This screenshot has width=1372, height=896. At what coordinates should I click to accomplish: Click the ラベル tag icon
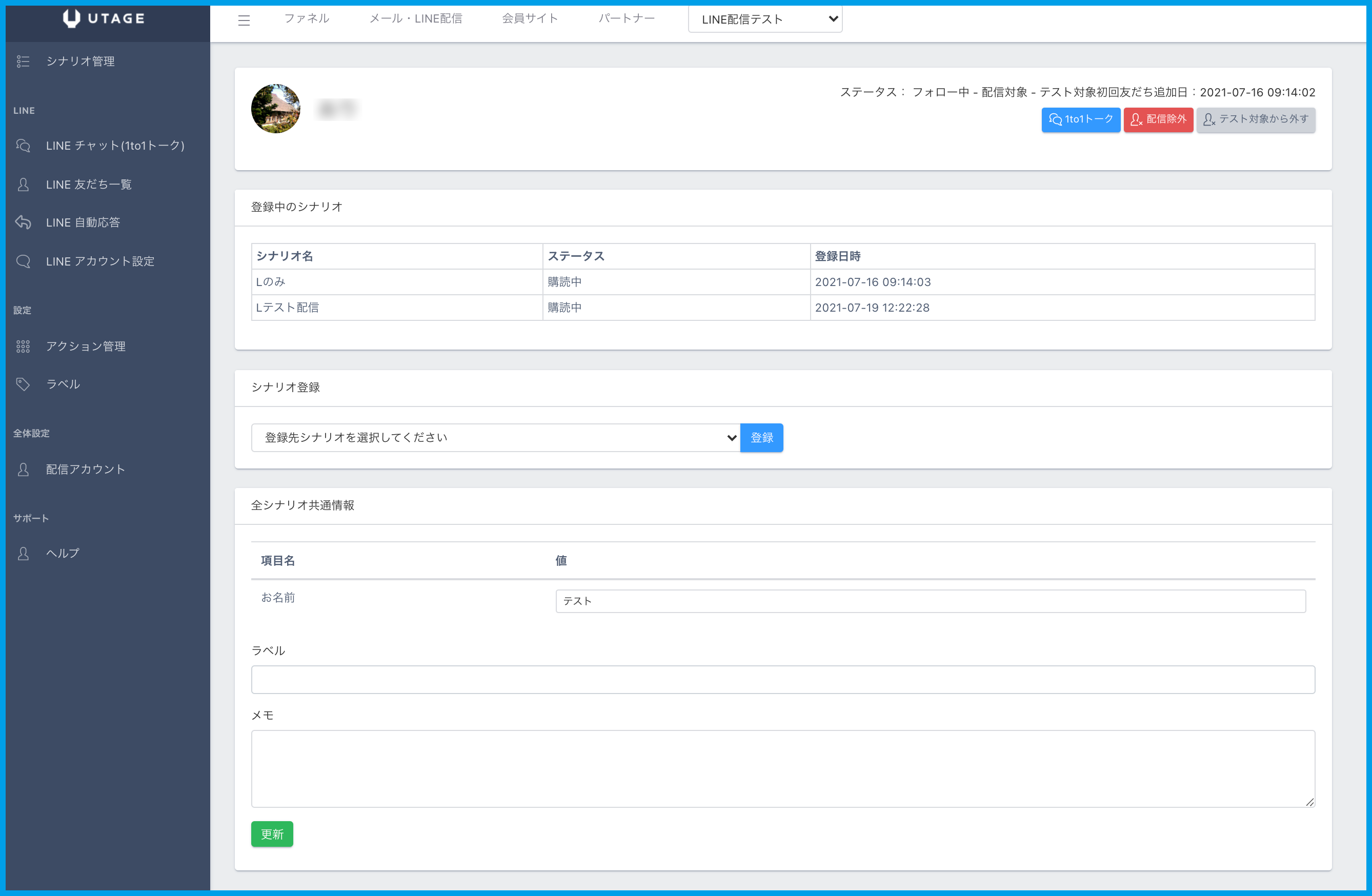(23, 384)
